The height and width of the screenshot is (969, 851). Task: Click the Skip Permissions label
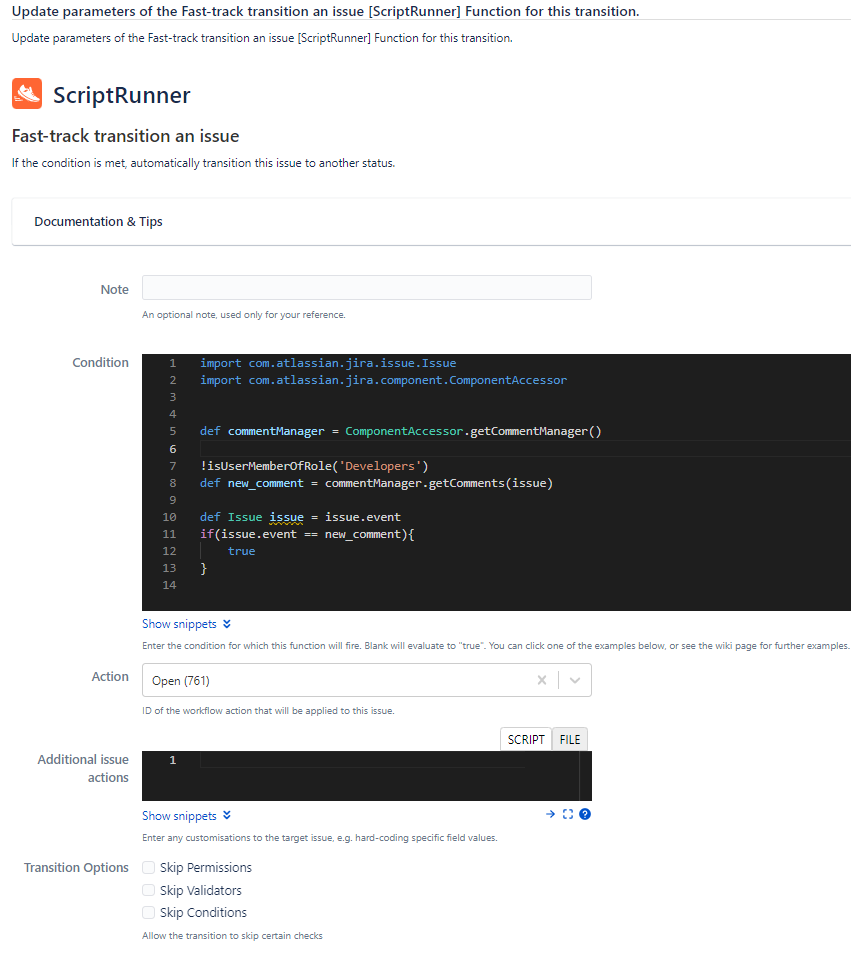pos(206,868)
